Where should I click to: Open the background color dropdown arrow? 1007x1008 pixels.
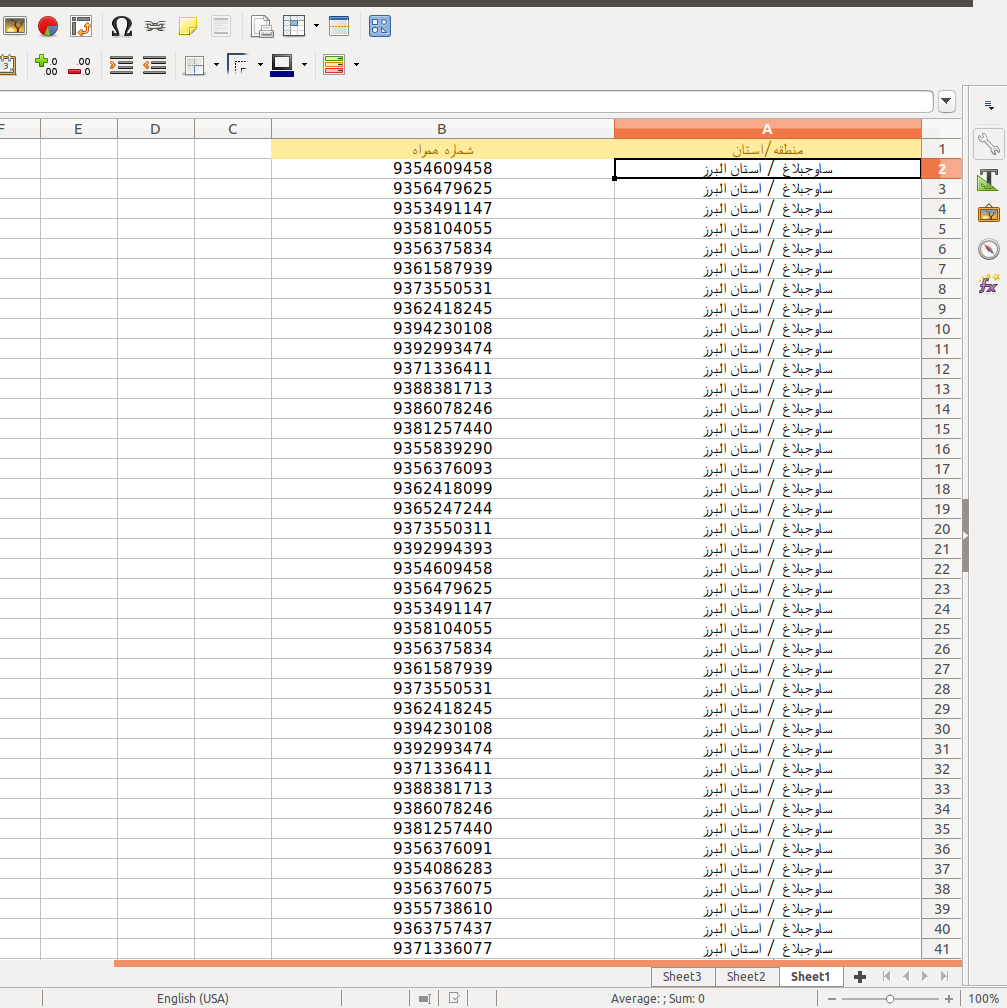click(304, 65)
